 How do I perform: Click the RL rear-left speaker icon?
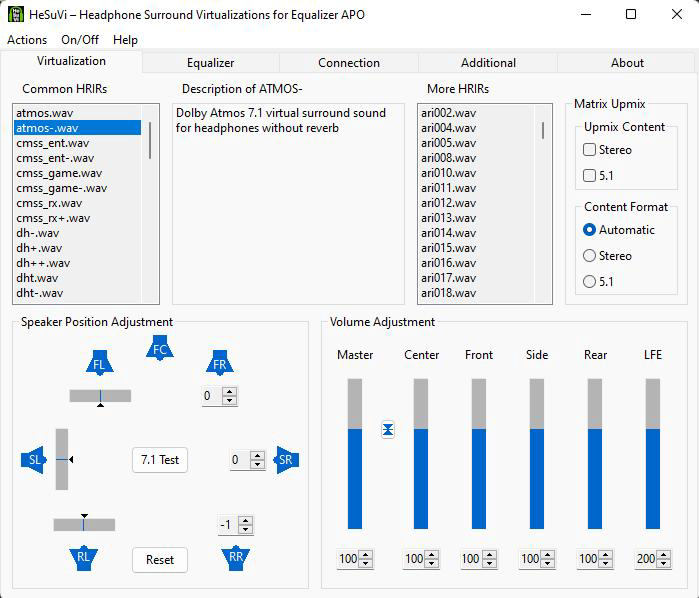pos(83,558)
